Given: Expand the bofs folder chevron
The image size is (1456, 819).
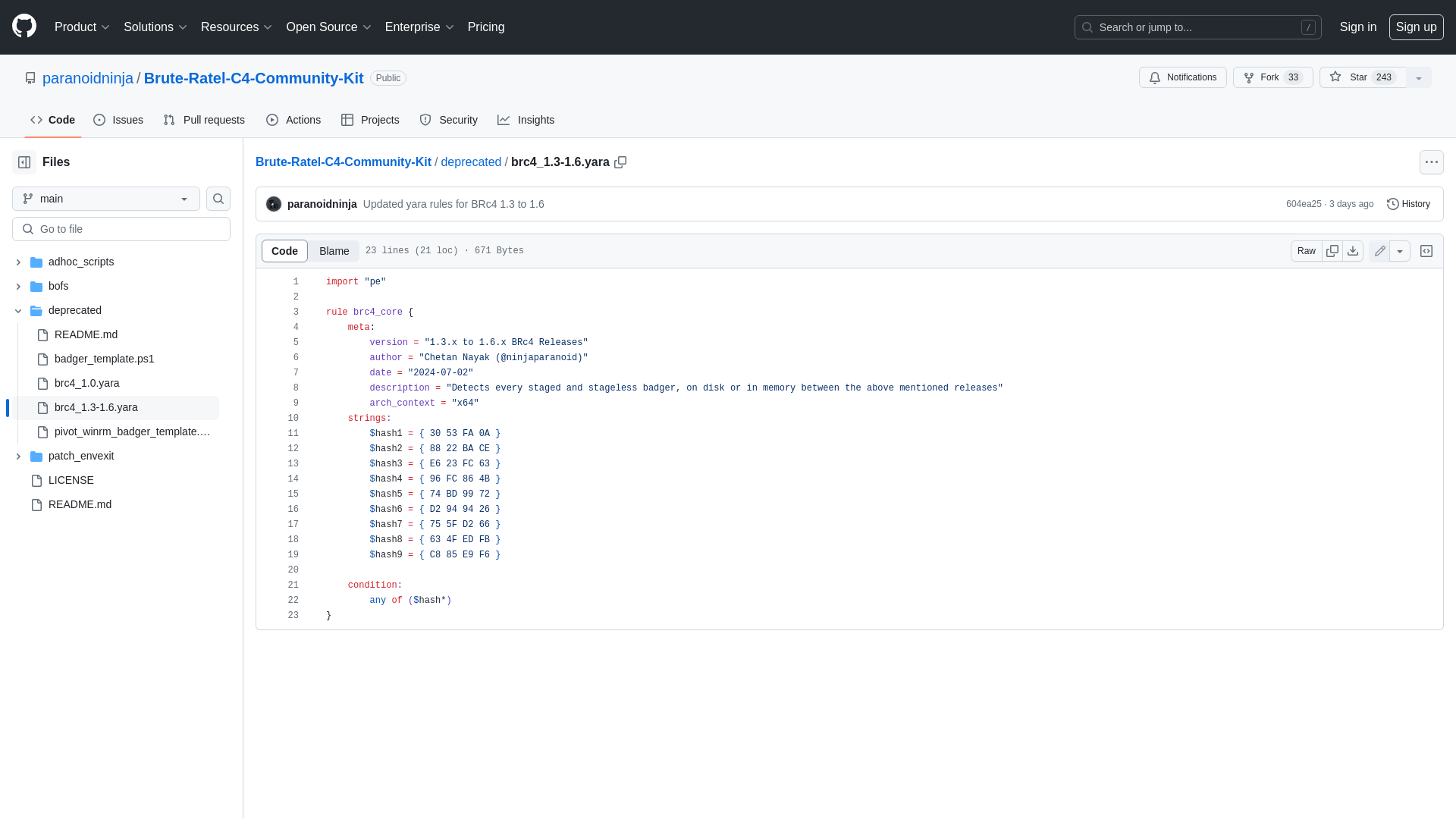Looking at the screenshot, I should click(x=18, y=287).
